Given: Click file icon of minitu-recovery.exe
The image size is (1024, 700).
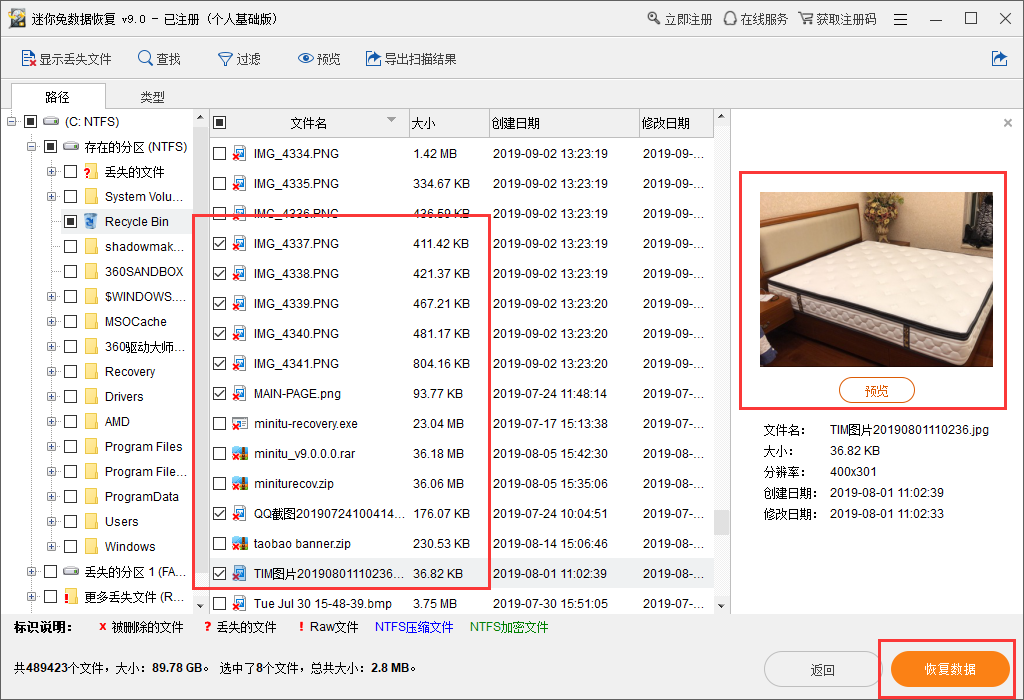Looking at the screenshot, I should click(x=240, y=424).
